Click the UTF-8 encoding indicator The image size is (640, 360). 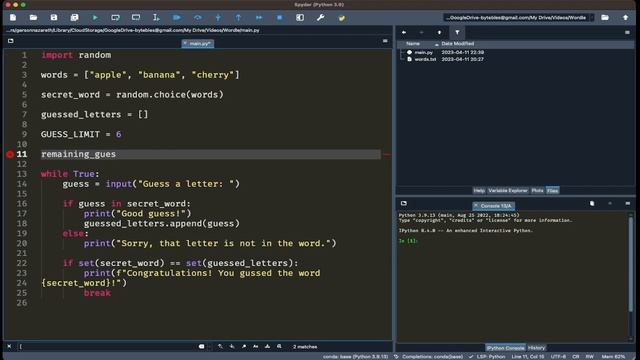pyautogui.click(x=558, y=357)
